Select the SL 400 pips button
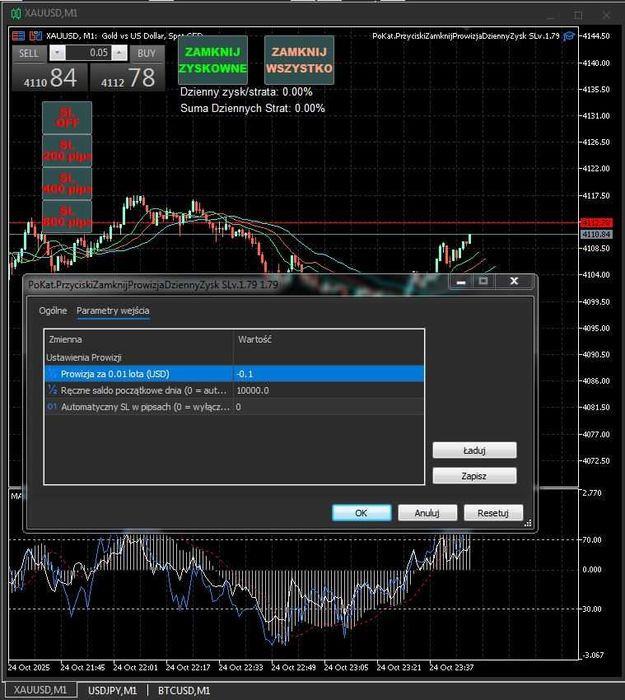Viewport: 625px width, 700px height. (x=67, y=184)
